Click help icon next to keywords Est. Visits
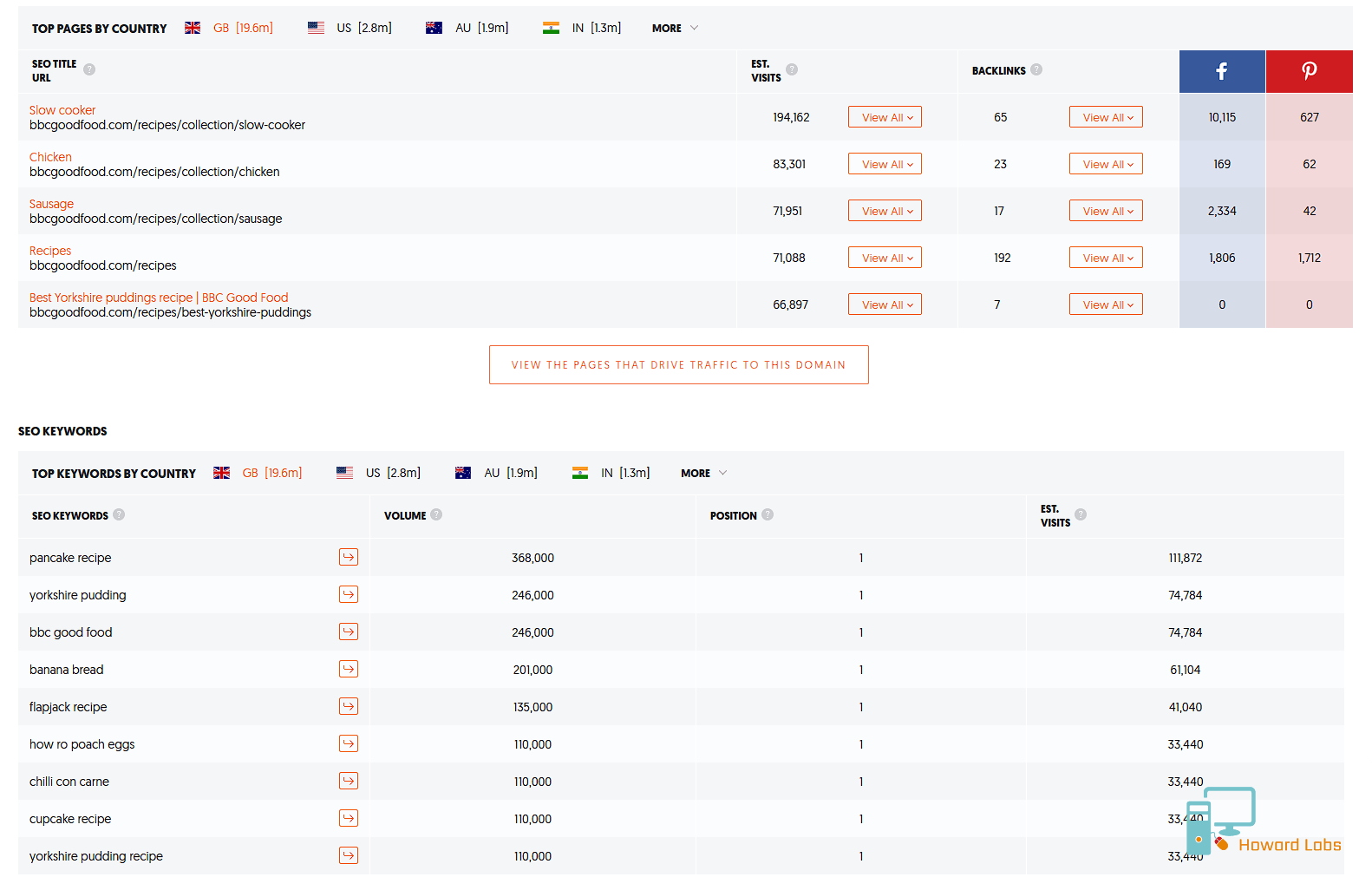Image resolution: width=1372 pixels, height=877 pixels. point(1081,514)
